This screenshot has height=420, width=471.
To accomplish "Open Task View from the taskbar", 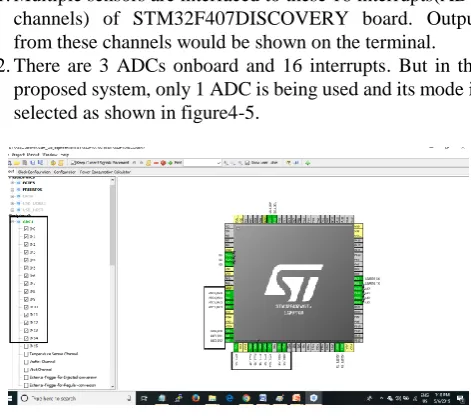I will [144, 398].
